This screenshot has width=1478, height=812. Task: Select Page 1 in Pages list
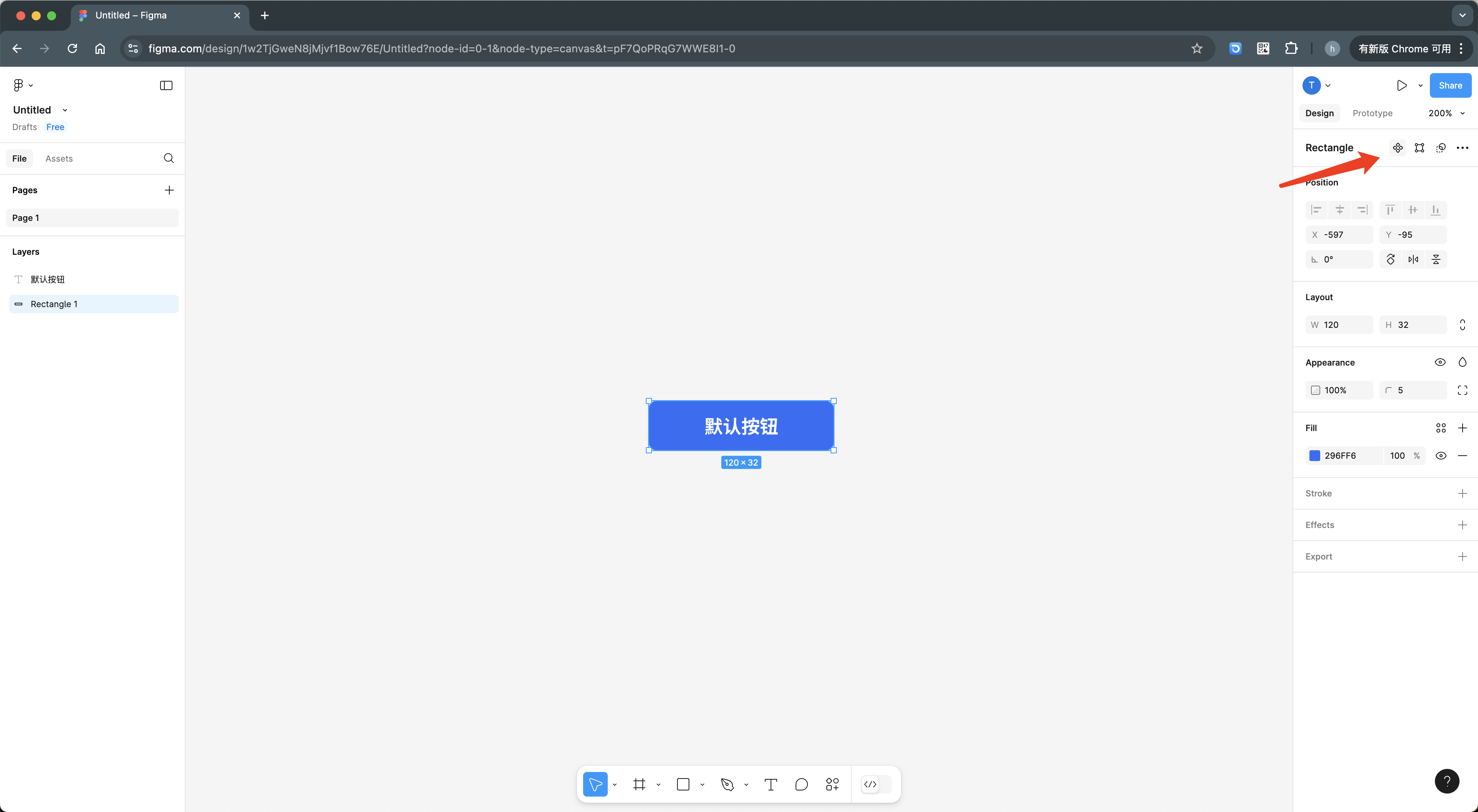[x=92, y=218]
